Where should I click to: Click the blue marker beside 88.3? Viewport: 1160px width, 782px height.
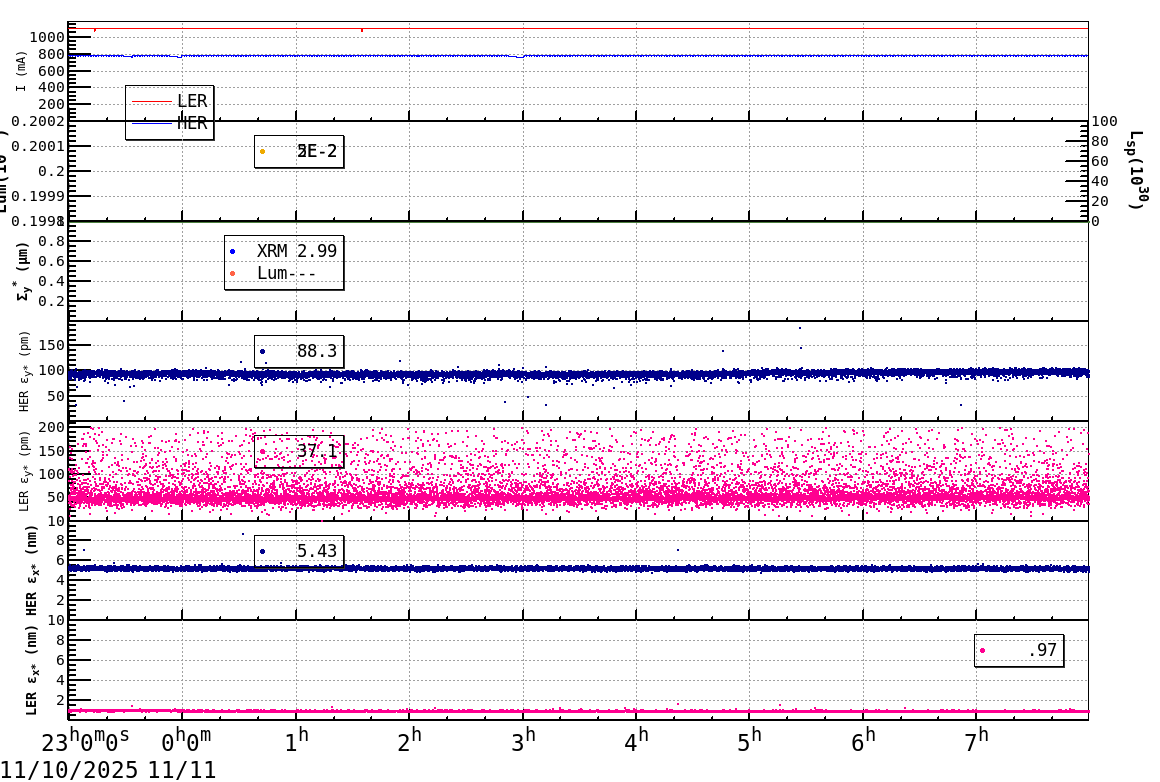tap(263, 351)
